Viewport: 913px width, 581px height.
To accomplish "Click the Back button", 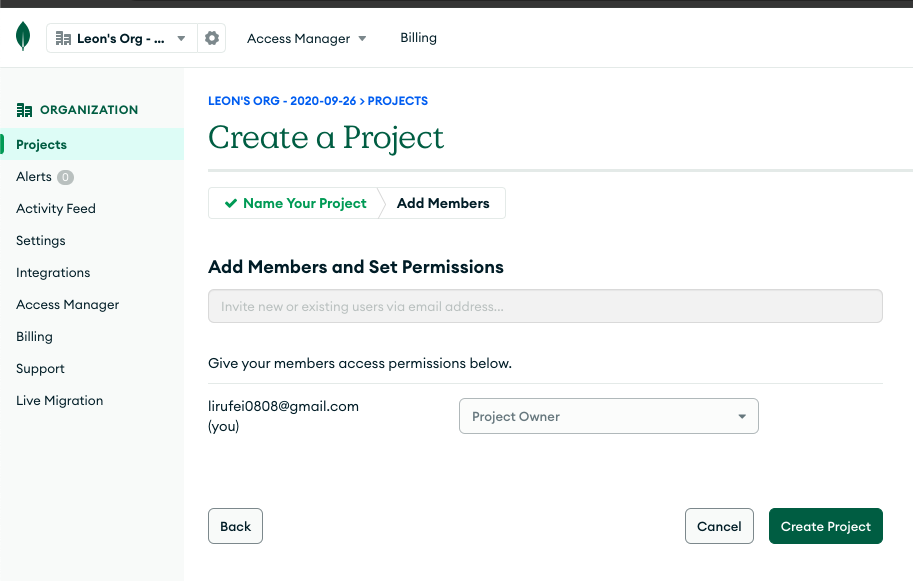I will 235,526.
